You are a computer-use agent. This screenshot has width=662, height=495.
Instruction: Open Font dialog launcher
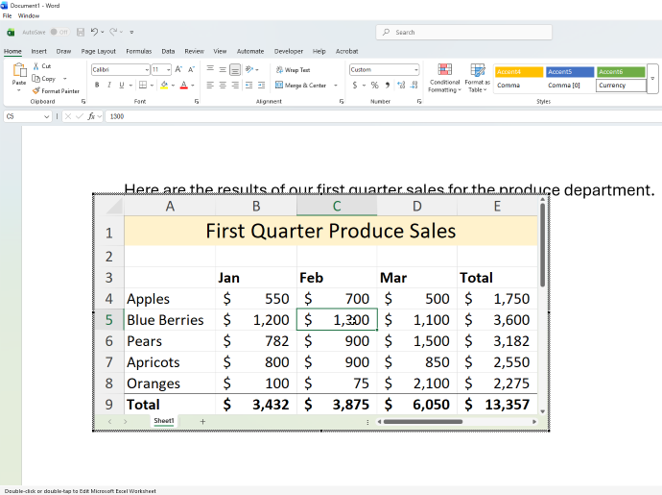click(196, 101)
